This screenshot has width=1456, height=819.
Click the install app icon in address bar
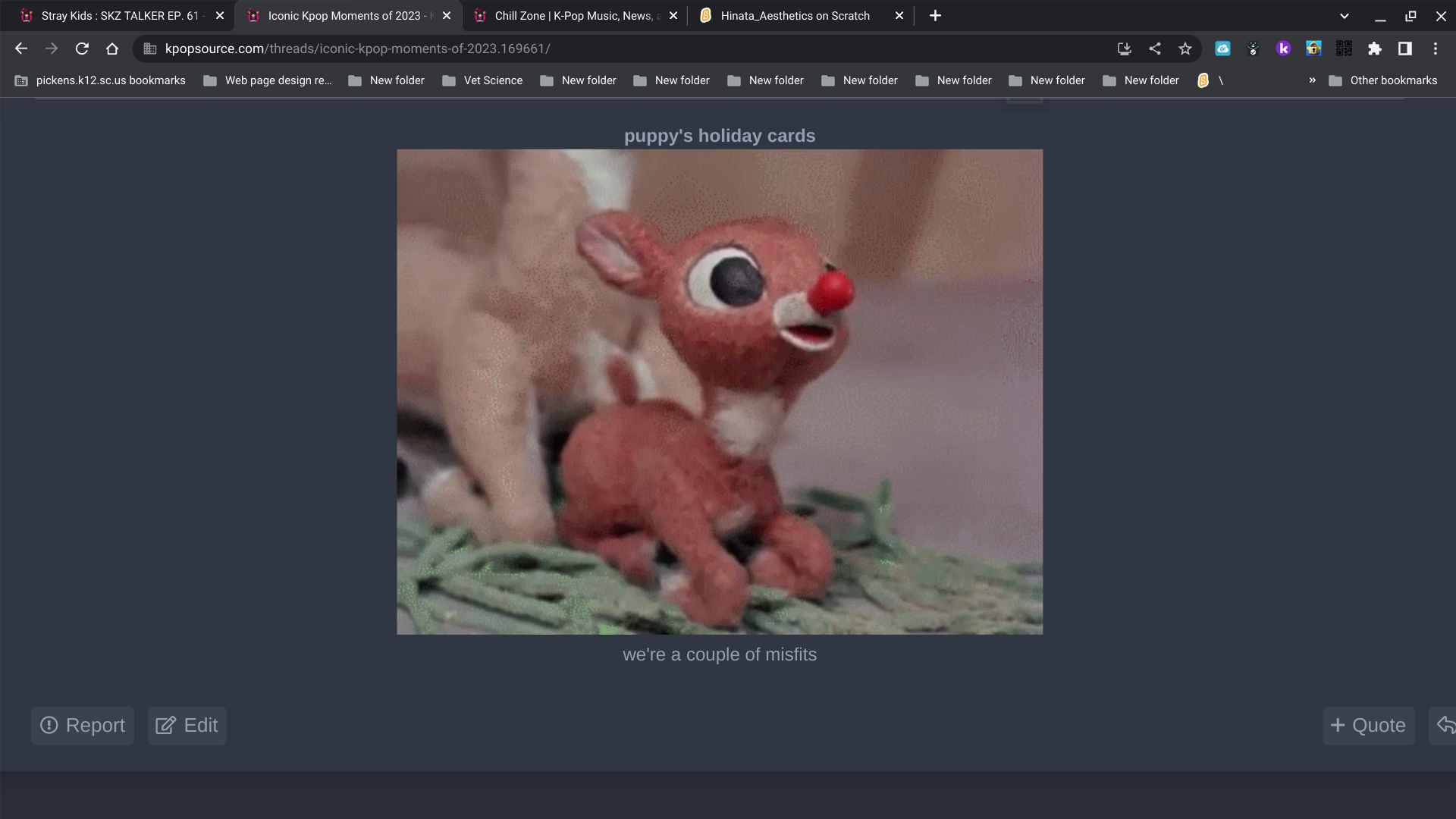[1125, 49]
